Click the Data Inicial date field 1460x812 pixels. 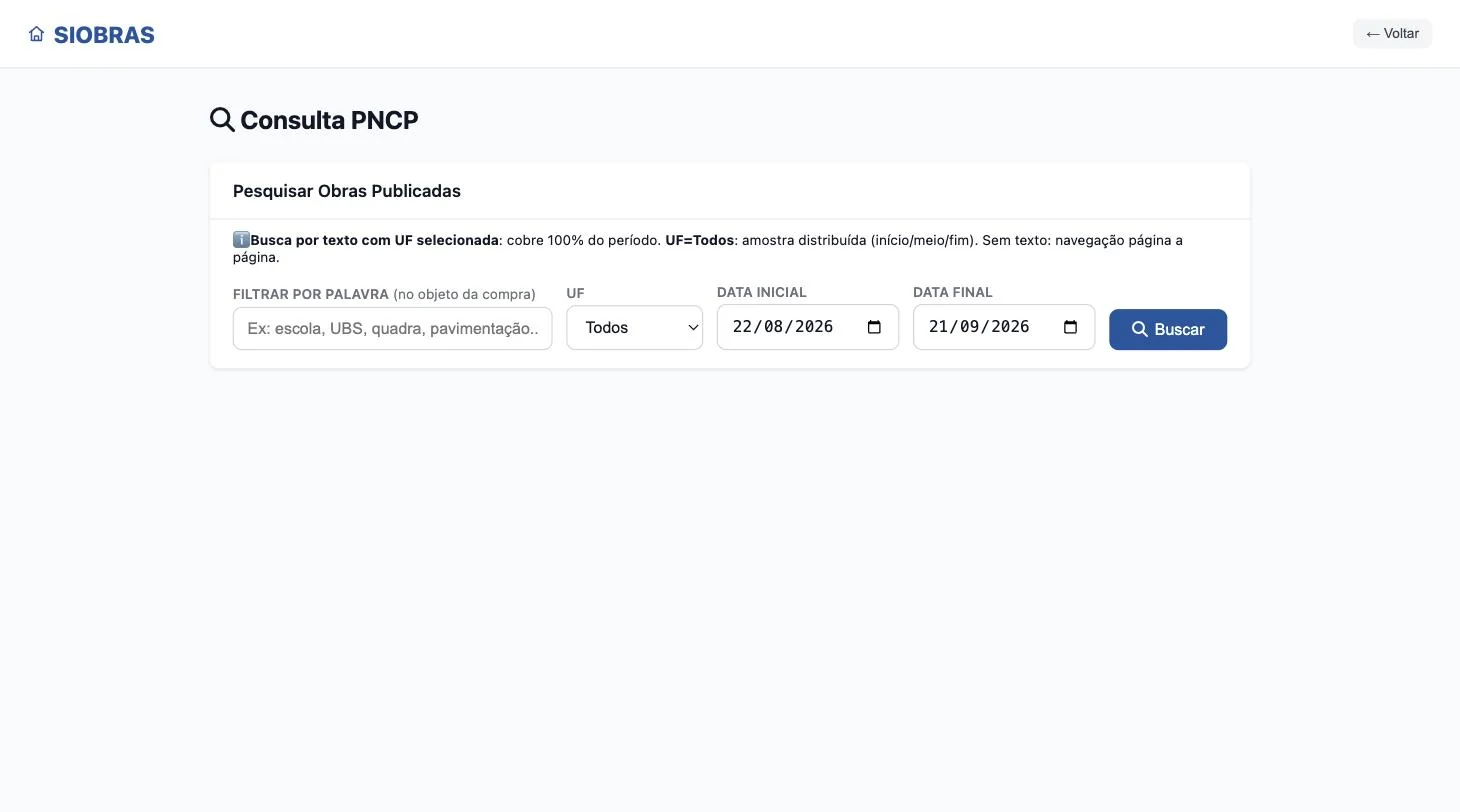coord(808,327)
